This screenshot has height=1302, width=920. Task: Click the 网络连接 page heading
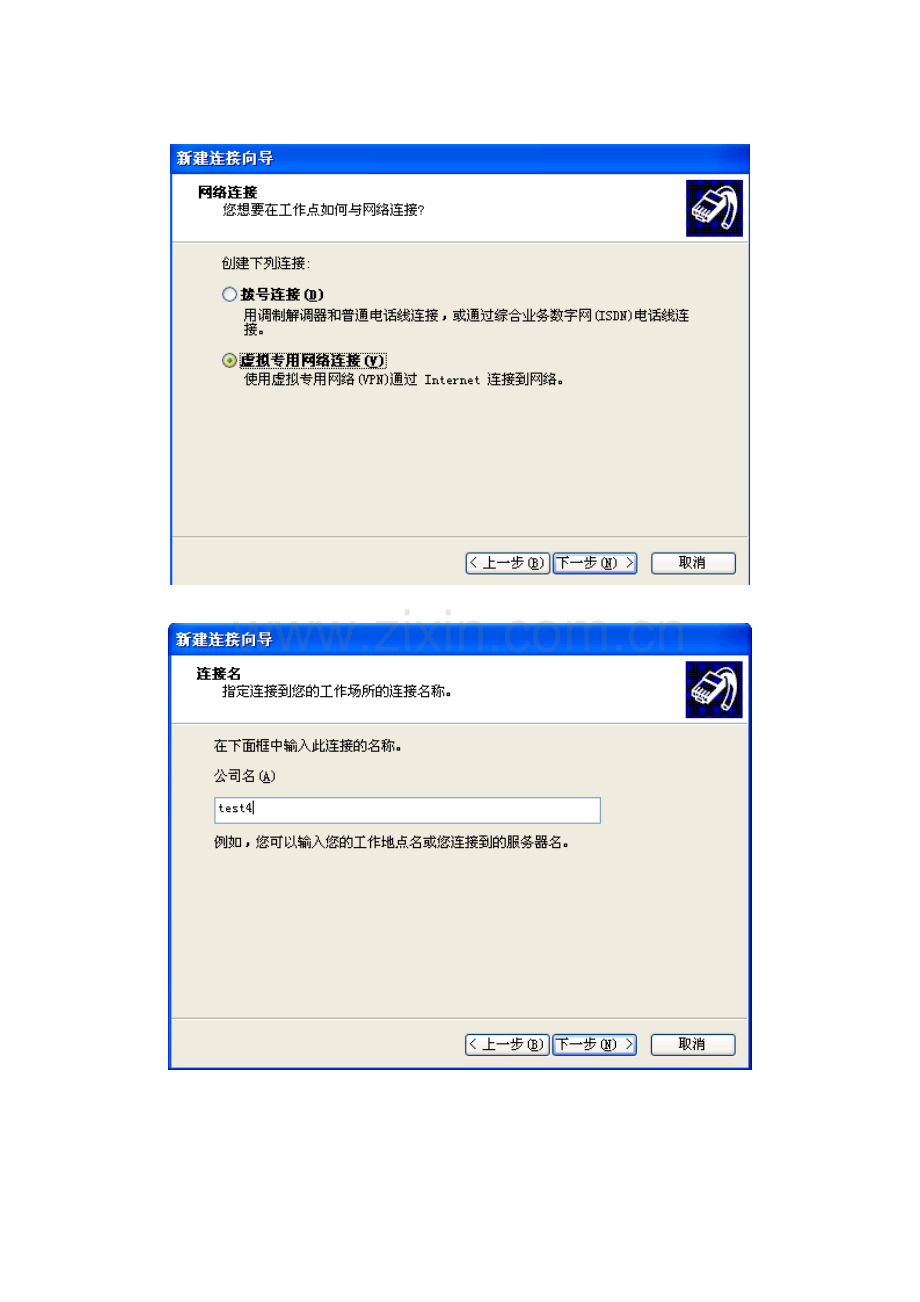pos(229,192)
